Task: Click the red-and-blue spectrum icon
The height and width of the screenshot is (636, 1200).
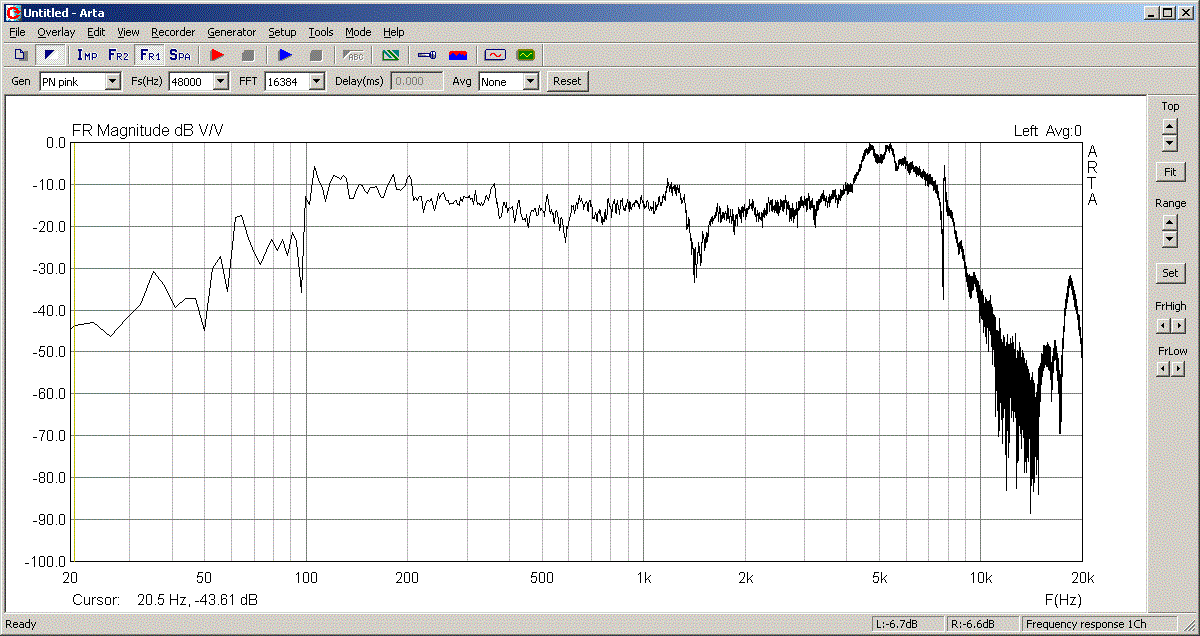Action: (458, 55)
